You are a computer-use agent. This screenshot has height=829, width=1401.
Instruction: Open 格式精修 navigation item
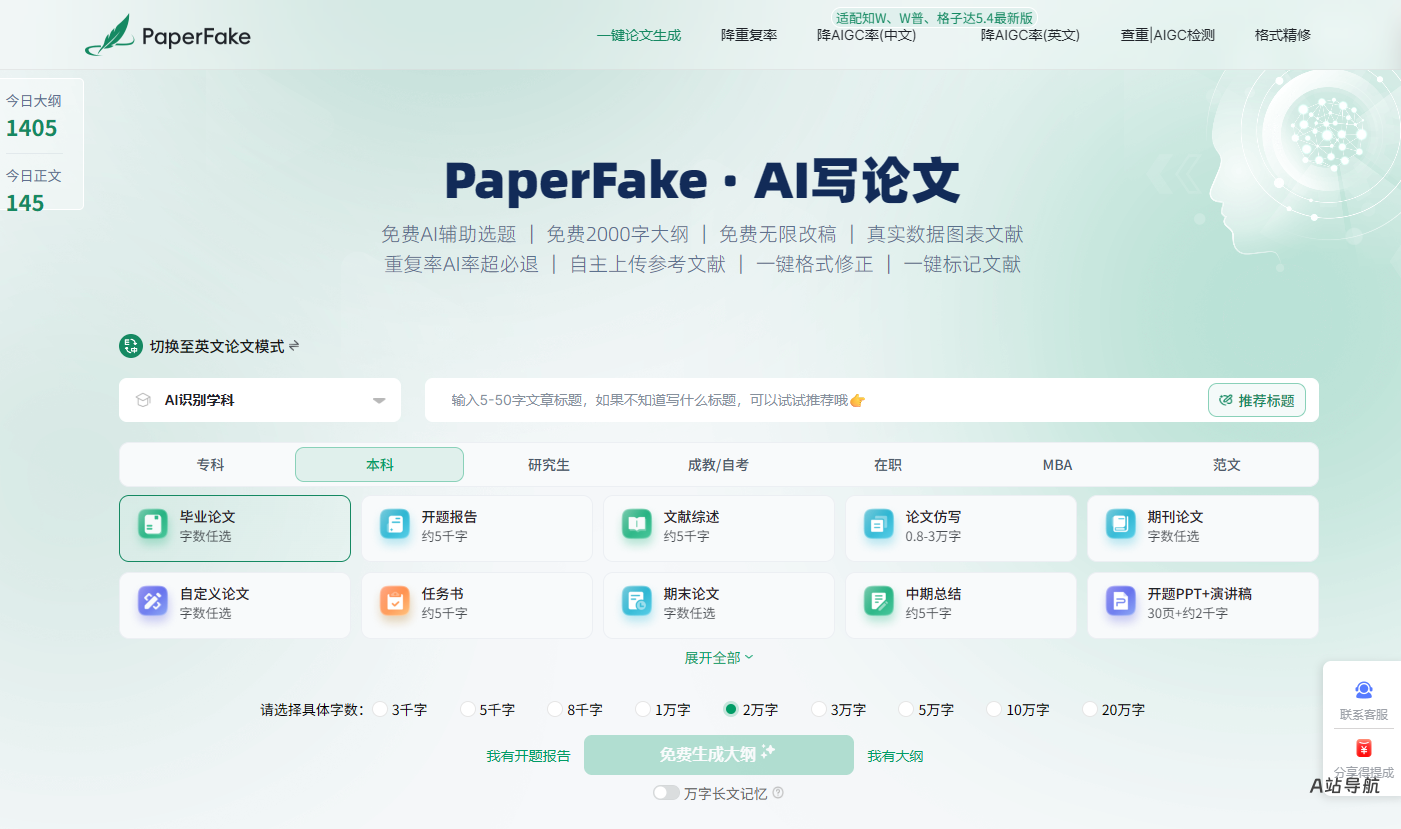[1283, 35]
